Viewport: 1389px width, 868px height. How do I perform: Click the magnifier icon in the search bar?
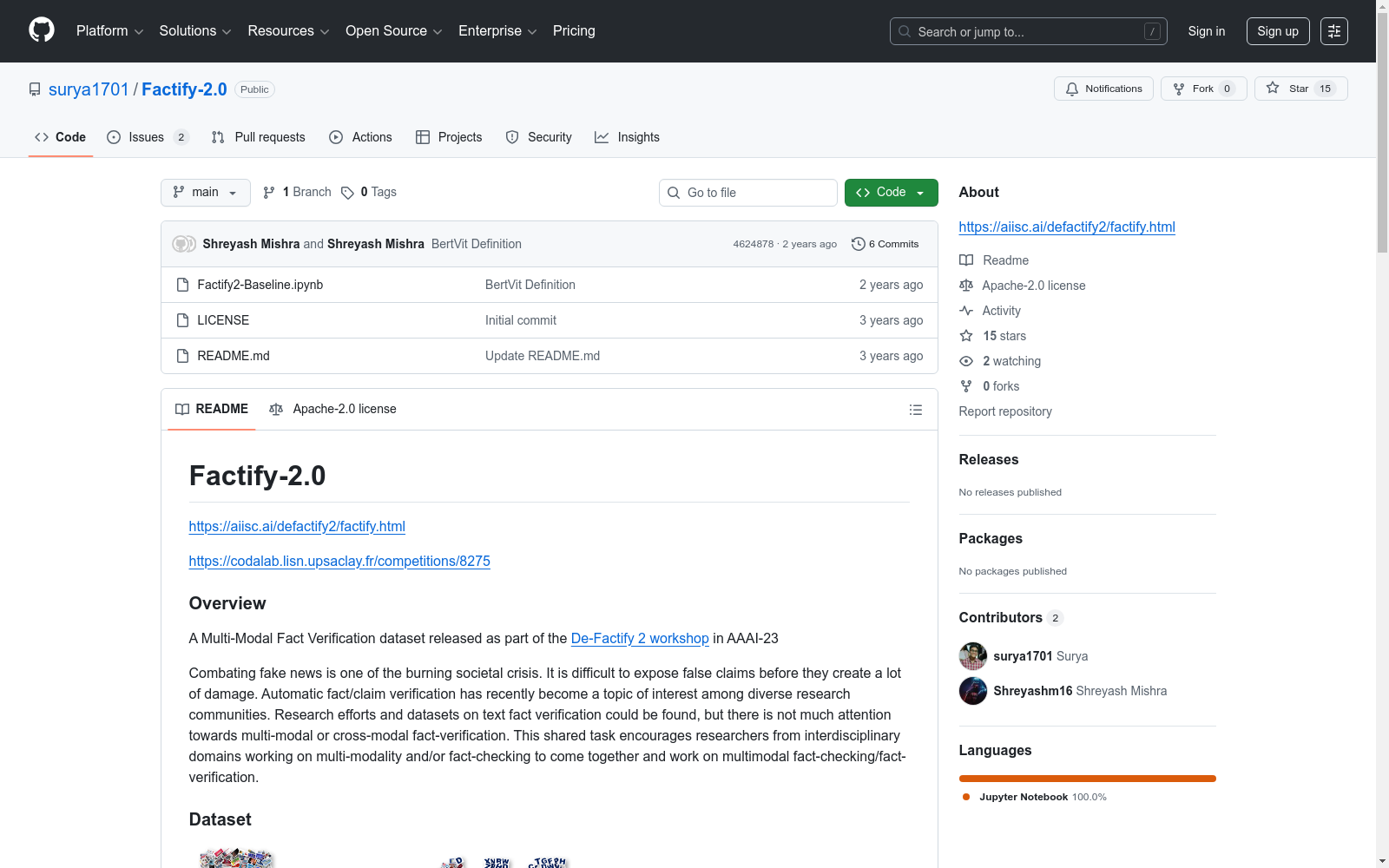click(905, 31)
